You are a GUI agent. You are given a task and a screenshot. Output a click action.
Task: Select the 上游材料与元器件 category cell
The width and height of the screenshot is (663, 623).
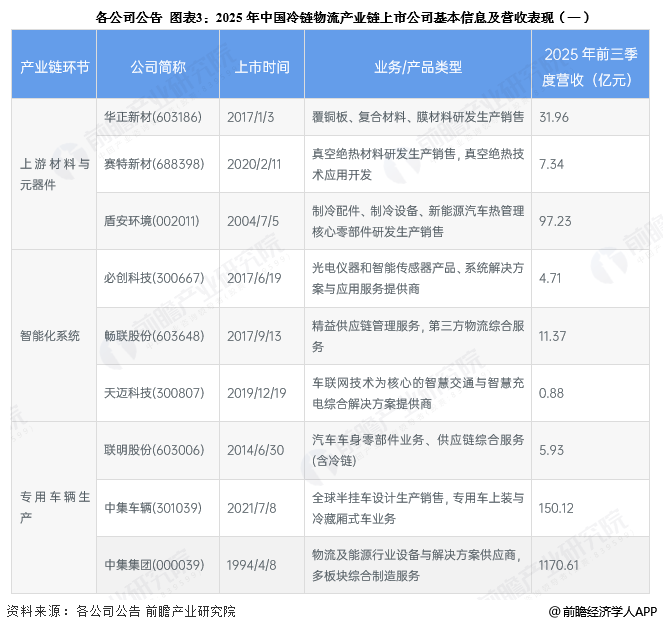54,174
